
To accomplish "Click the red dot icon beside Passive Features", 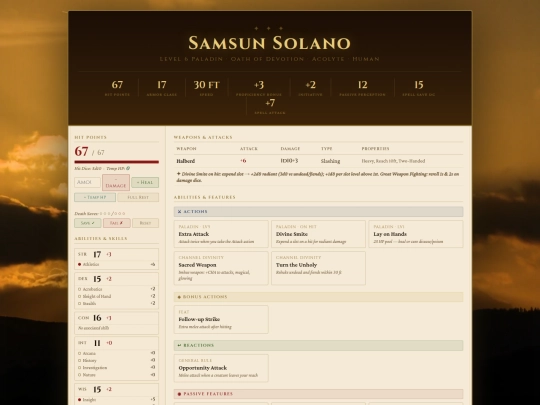I will (x=179, y=394).
